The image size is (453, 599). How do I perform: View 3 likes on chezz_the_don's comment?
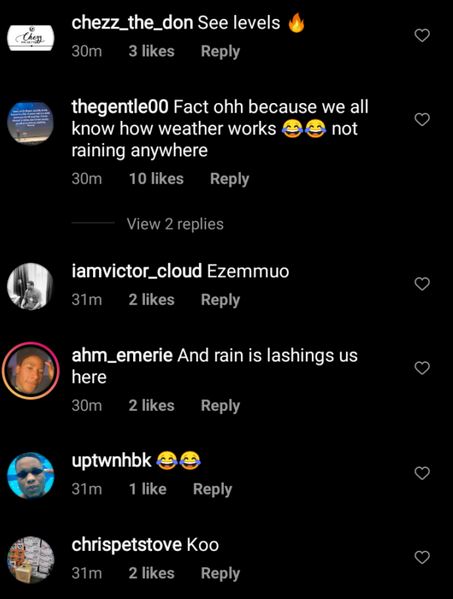tap(151, 51)
